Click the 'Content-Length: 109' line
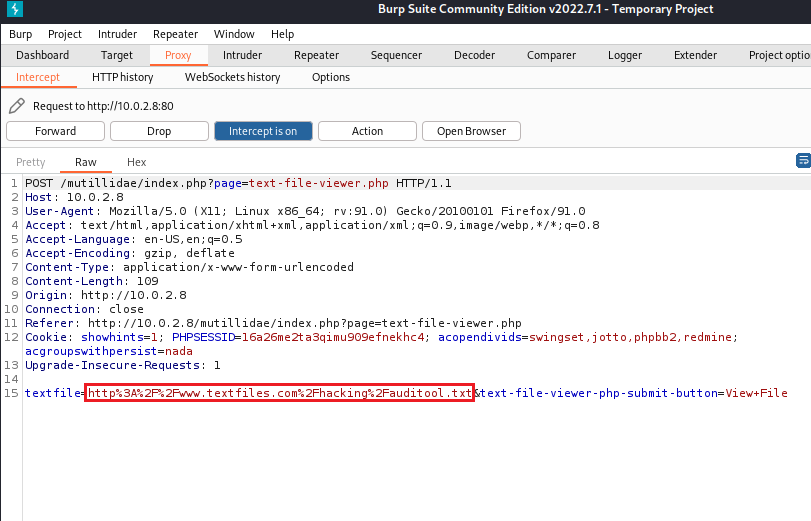This screenshot has width=811, height=521. (92, 281)
